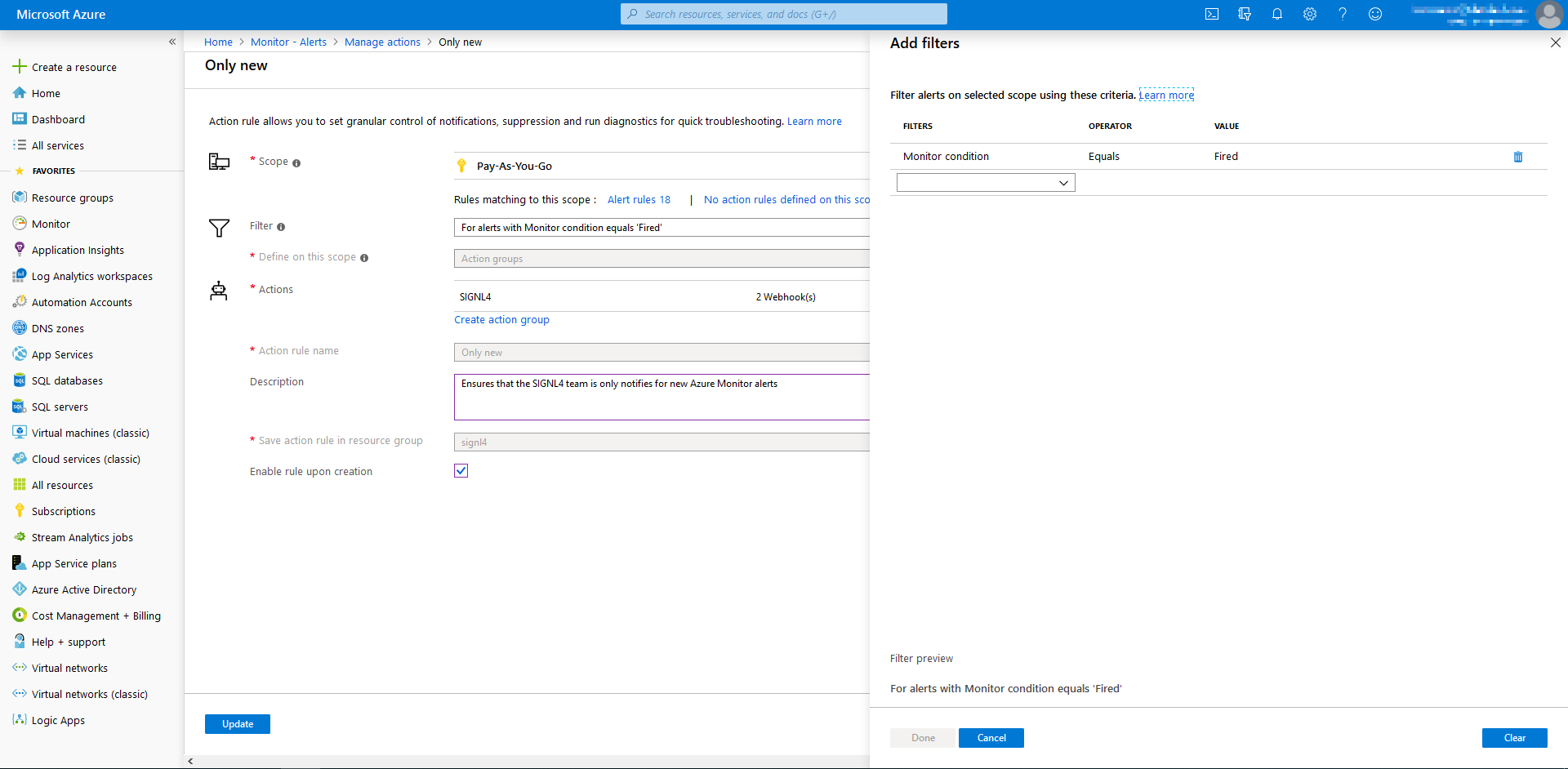Go to Monitor - Alerts breadcrumb

pyautogui.click(x=288, y=42)
